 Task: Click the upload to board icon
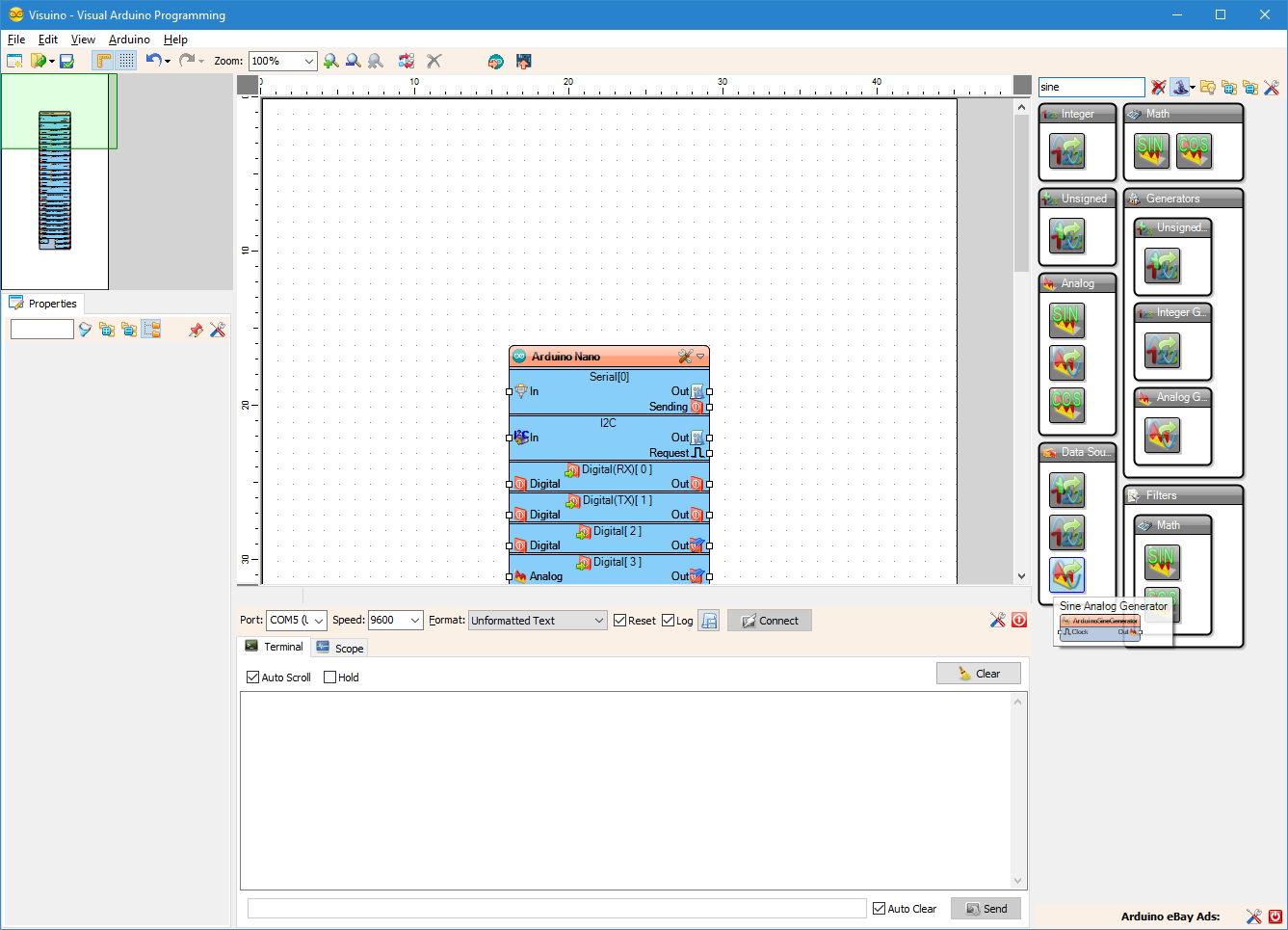(523, 61)
